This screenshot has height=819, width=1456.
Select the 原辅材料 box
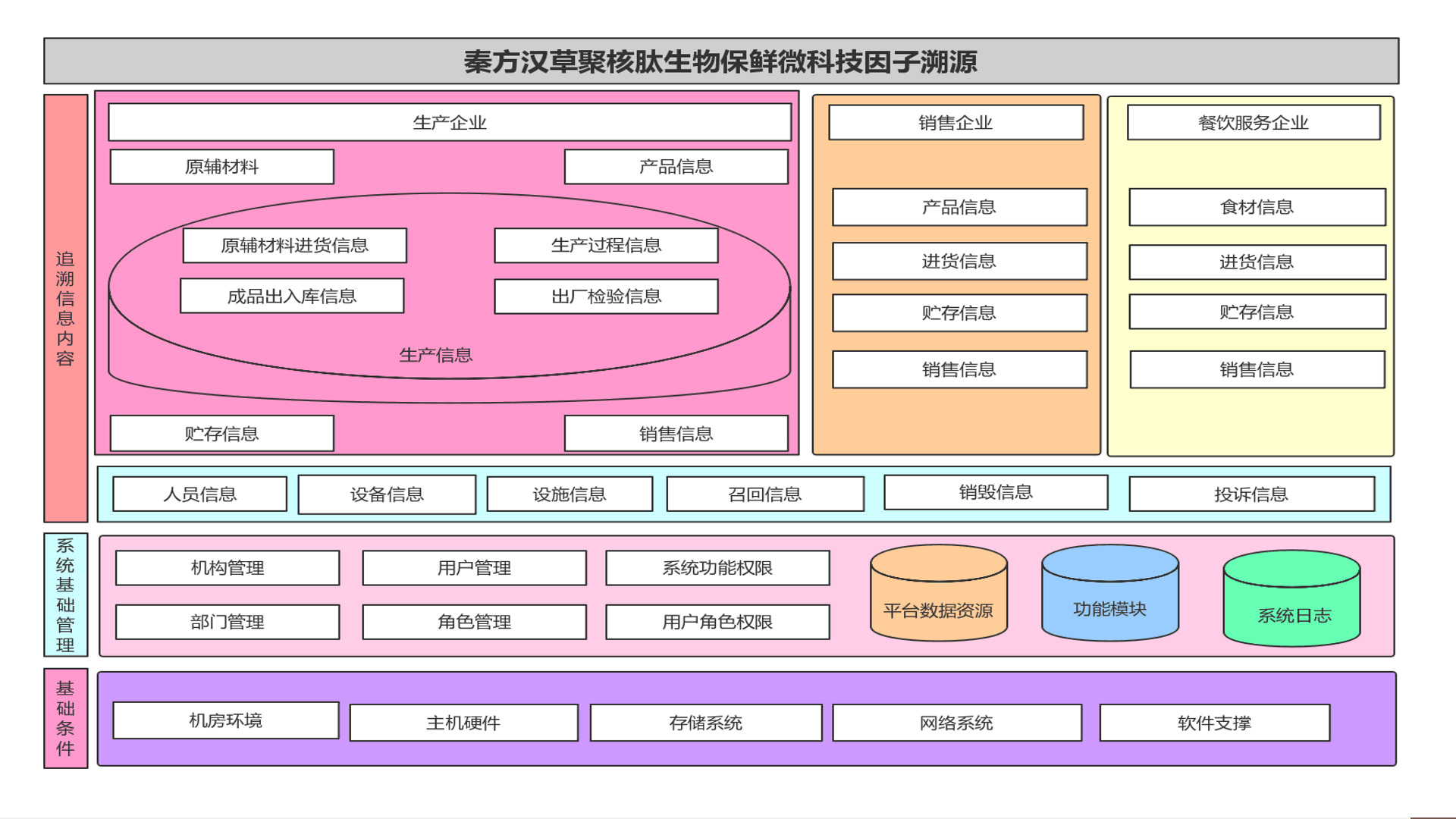(x=222, y=167)
